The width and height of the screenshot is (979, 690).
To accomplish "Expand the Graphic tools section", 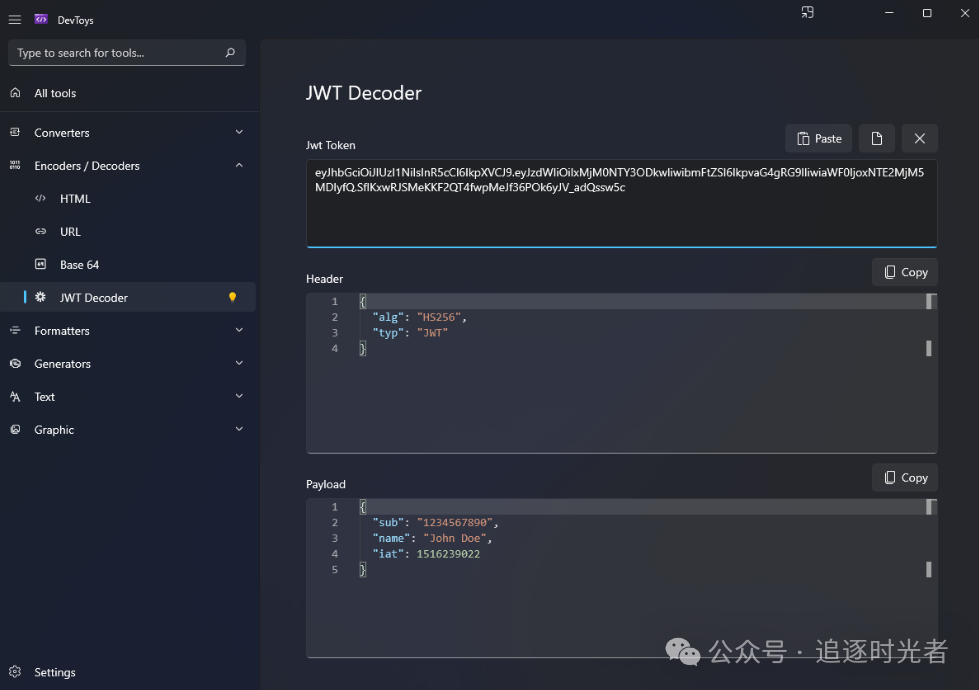I will (x=239, y=429).
